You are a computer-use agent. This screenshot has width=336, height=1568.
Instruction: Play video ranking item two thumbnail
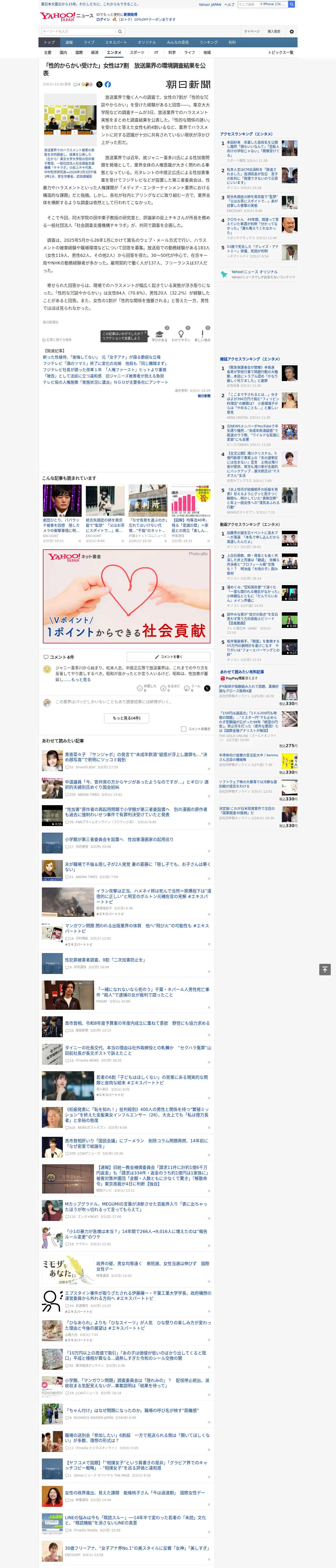tap(290, 561)
